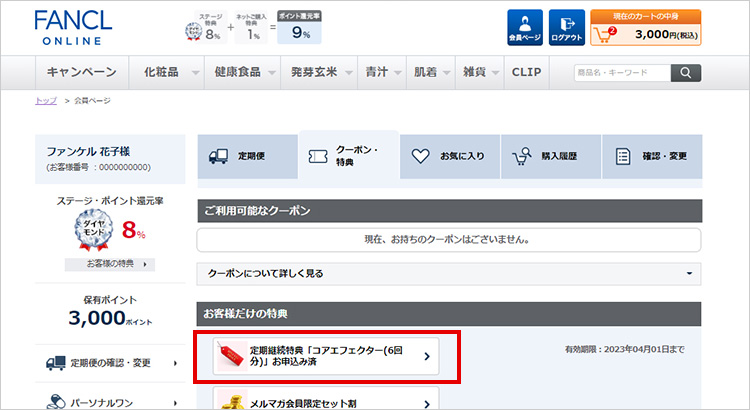The width and height of the screenshot is (750, 410).
Task: Click the 有効期限：2023年04月01日まで text
Action: click(624, 349)
